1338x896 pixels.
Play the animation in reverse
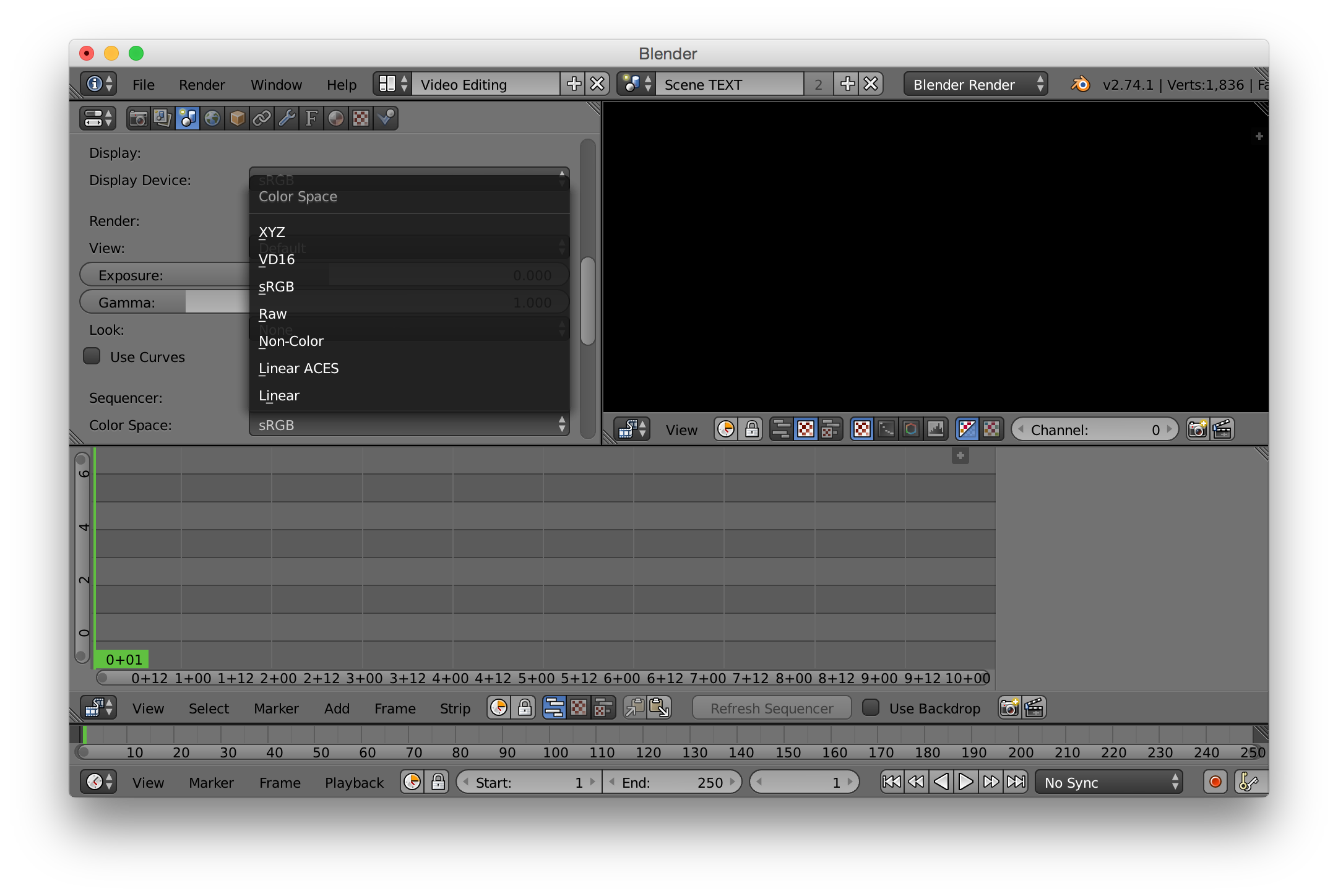[941, 782]
